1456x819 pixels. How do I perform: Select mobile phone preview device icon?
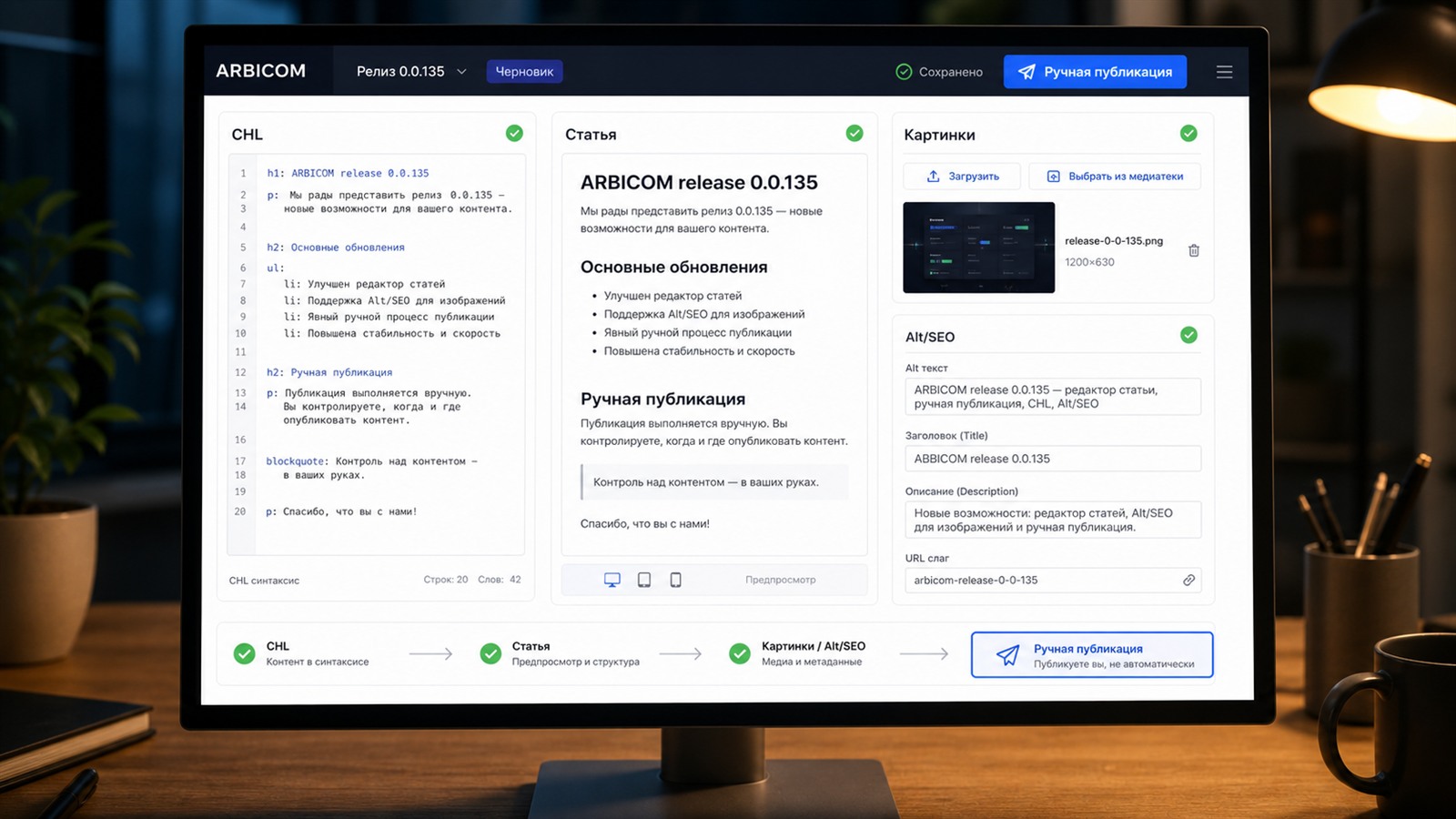[675, 580]
